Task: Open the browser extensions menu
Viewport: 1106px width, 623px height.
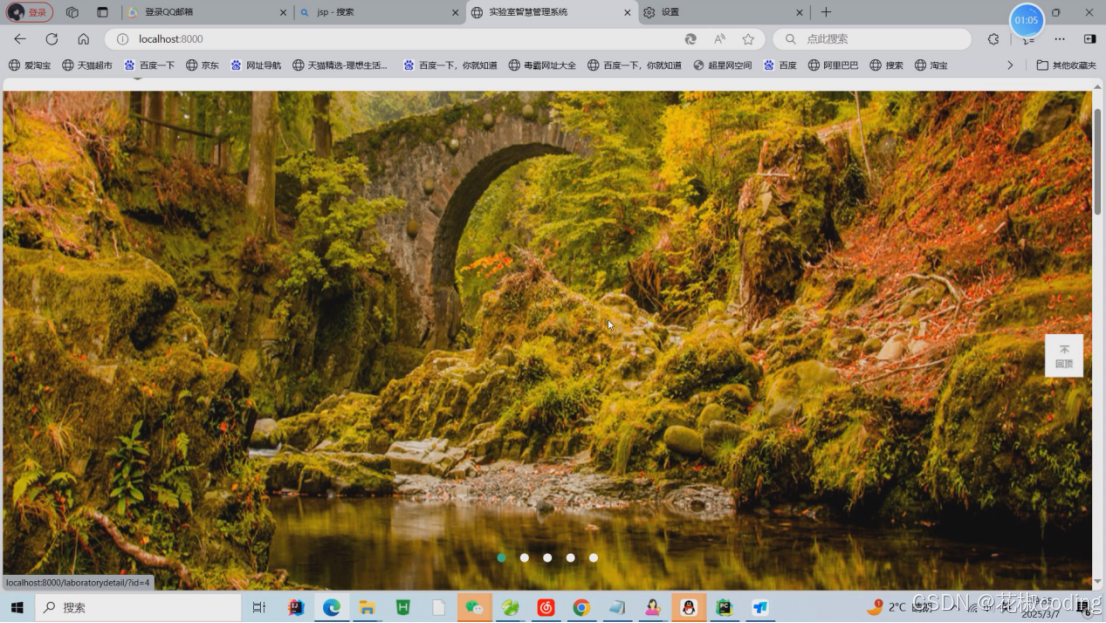Action: [993, 39]
